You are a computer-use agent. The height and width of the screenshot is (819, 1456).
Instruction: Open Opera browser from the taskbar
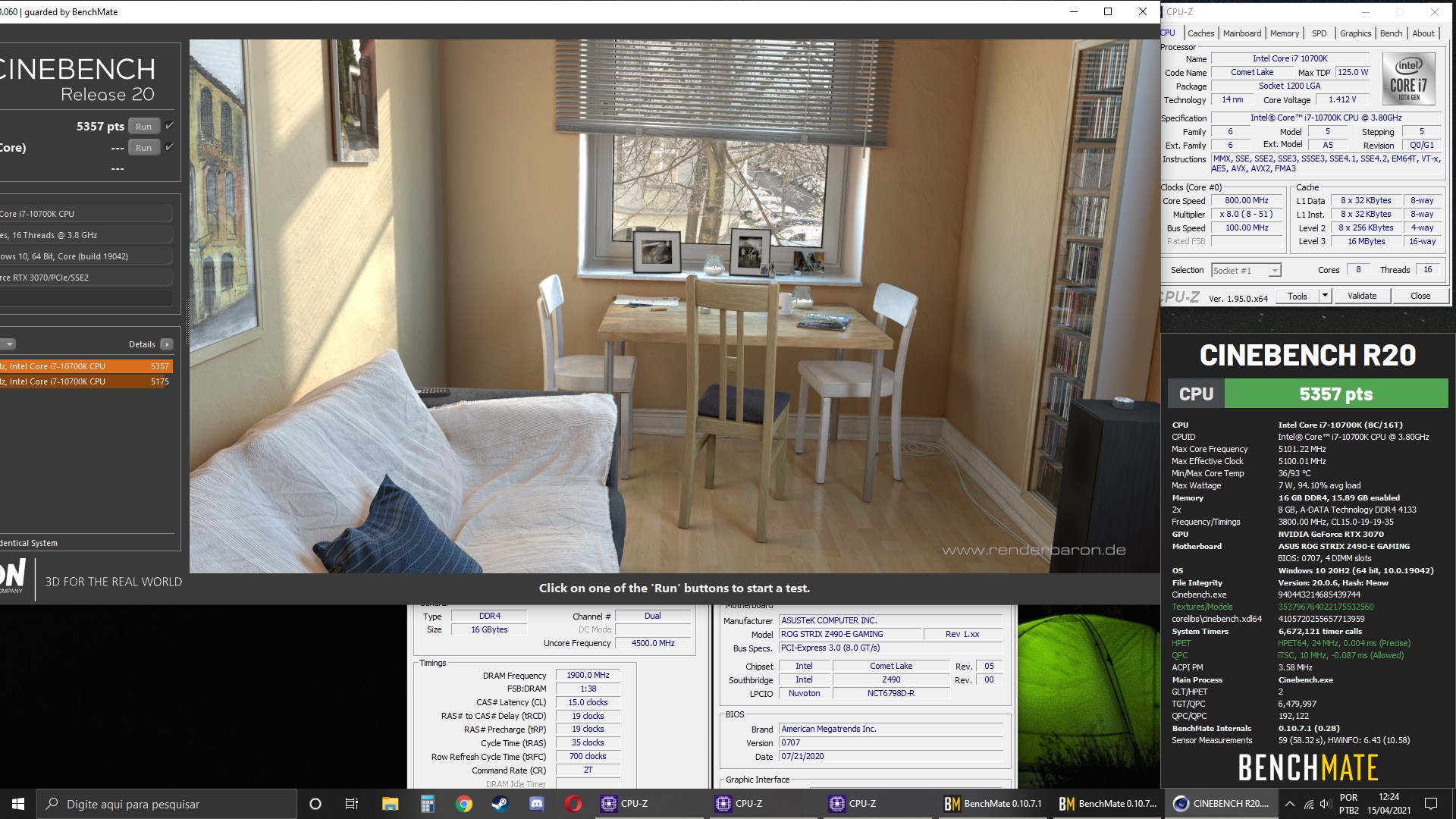pos(573,804)
